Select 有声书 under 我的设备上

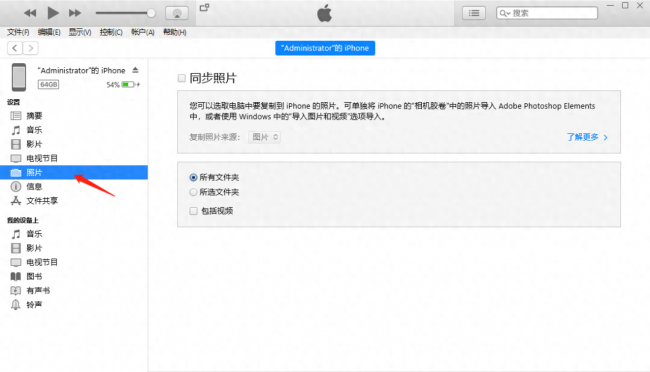(x=74, y=290)
